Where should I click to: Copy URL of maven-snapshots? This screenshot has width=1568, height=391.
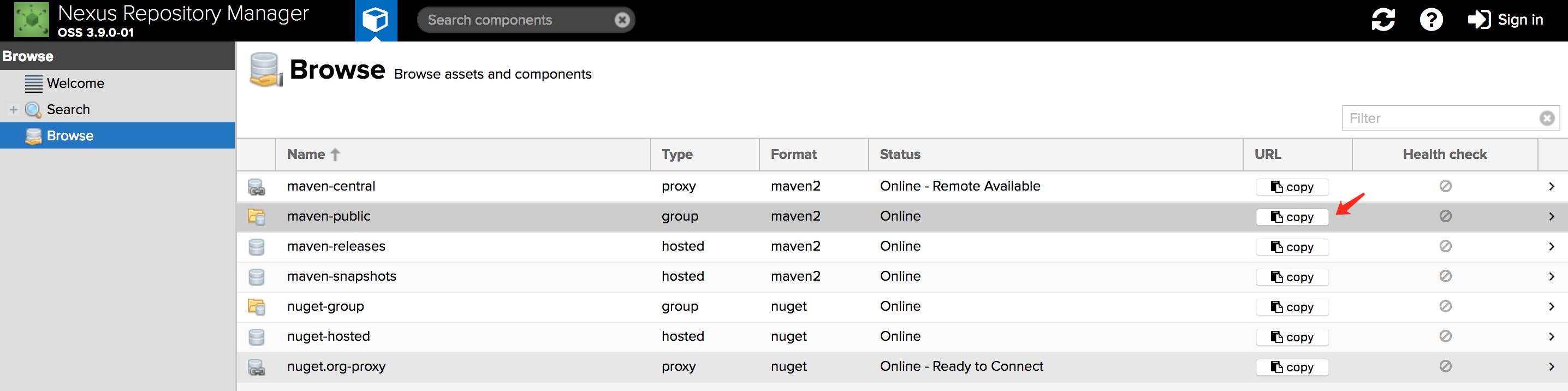pos(1292,277)
